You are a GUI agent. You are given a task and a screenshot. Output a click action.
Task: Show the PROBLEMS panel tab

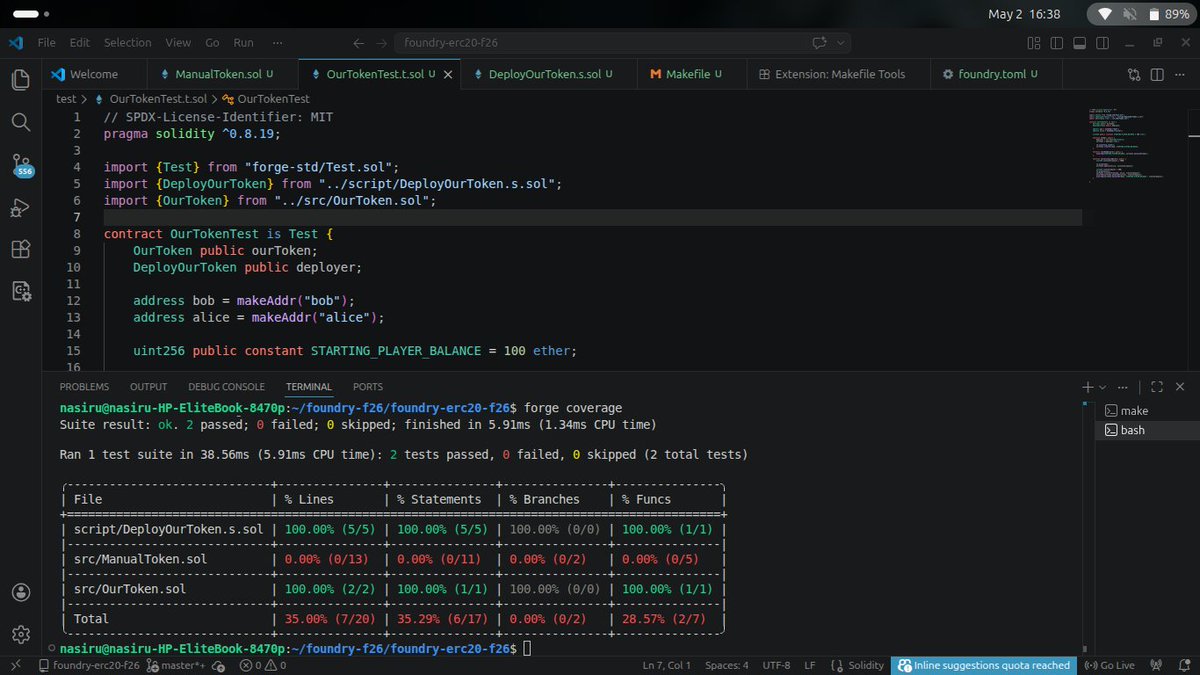[x=84, y=387]
